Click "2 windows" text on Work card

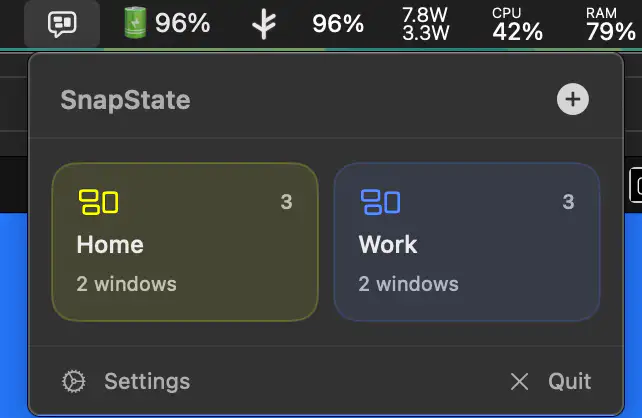point(408,284)
